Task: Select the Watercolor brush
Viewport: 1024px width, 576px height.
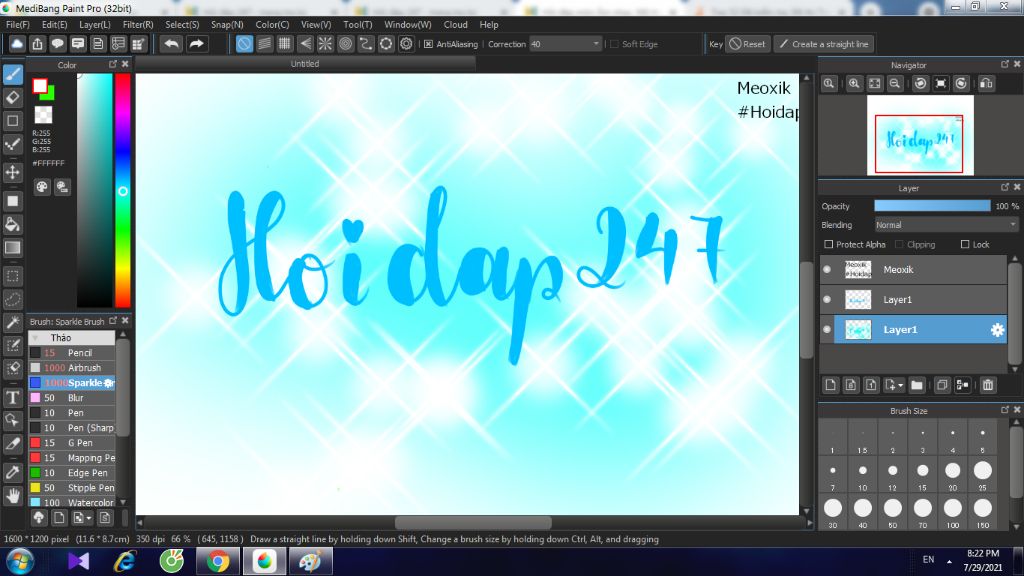Action: [72, 503]
